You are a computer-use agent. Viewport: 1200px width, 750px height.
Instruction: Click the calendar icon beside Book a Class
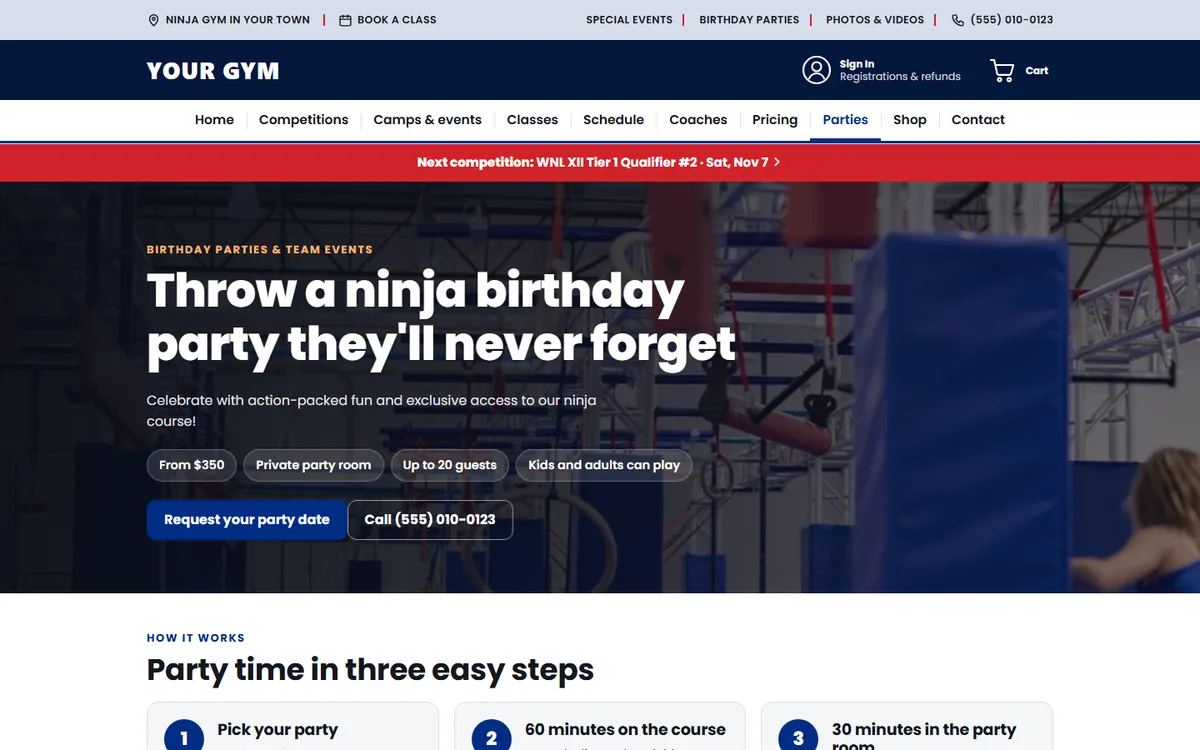click(x=345, y=20)
